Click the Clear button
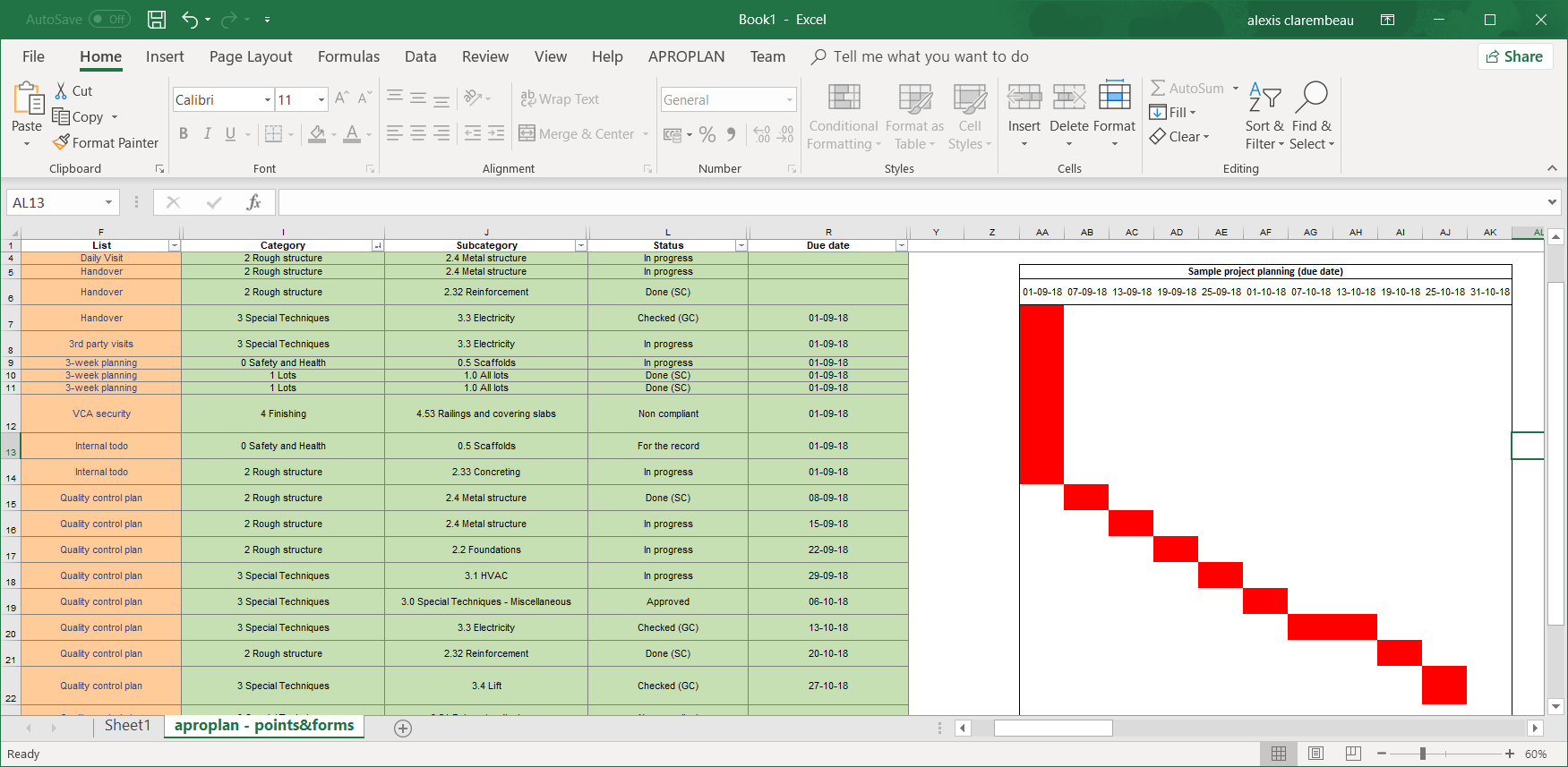This screenshot has width=1568, height=767. 1180,137
